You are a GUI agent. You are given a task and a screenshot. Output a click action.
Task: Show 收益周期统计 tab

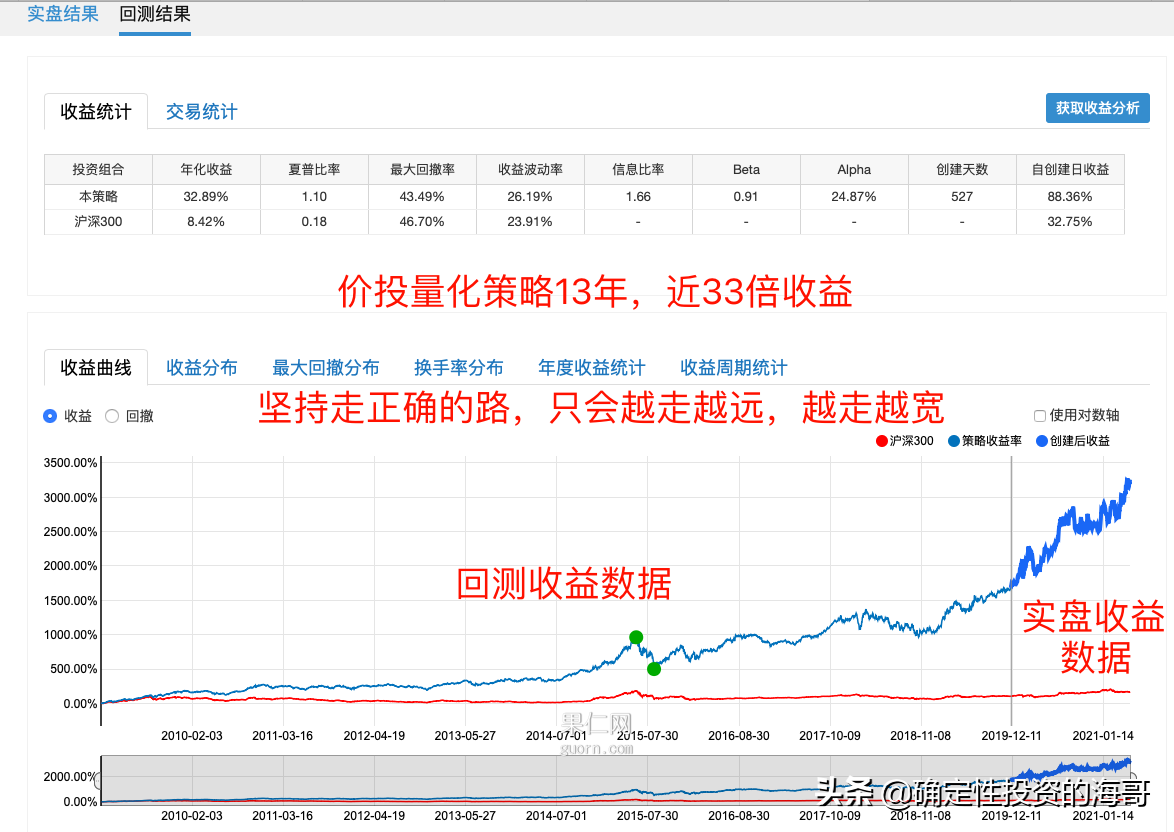pos(734,368)
